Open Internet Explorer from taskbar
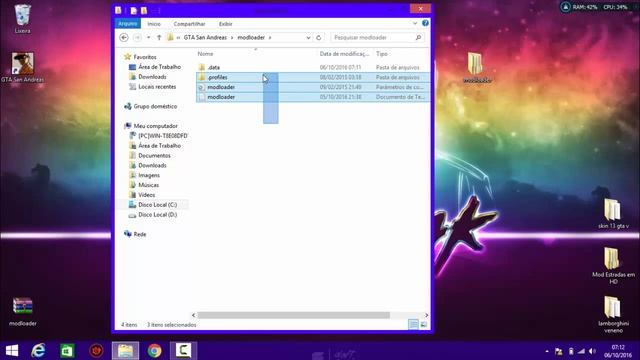 38,351
